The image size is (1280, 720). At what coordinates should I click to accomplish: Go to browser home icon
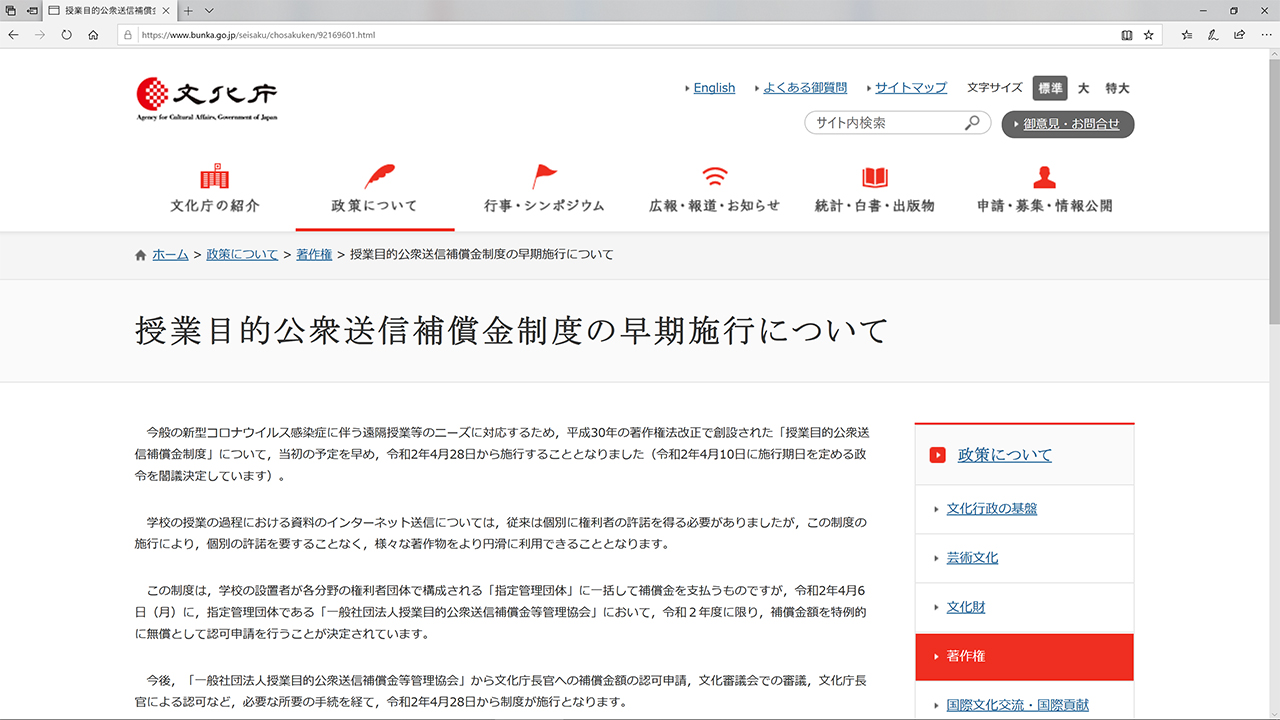(x=93, y=34)
